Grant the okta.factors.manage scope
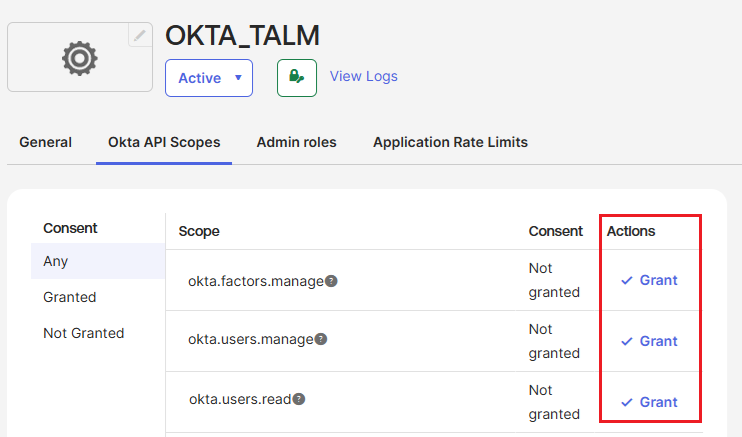The width and height of the screenshot is (742, 437). pos(649,280)
